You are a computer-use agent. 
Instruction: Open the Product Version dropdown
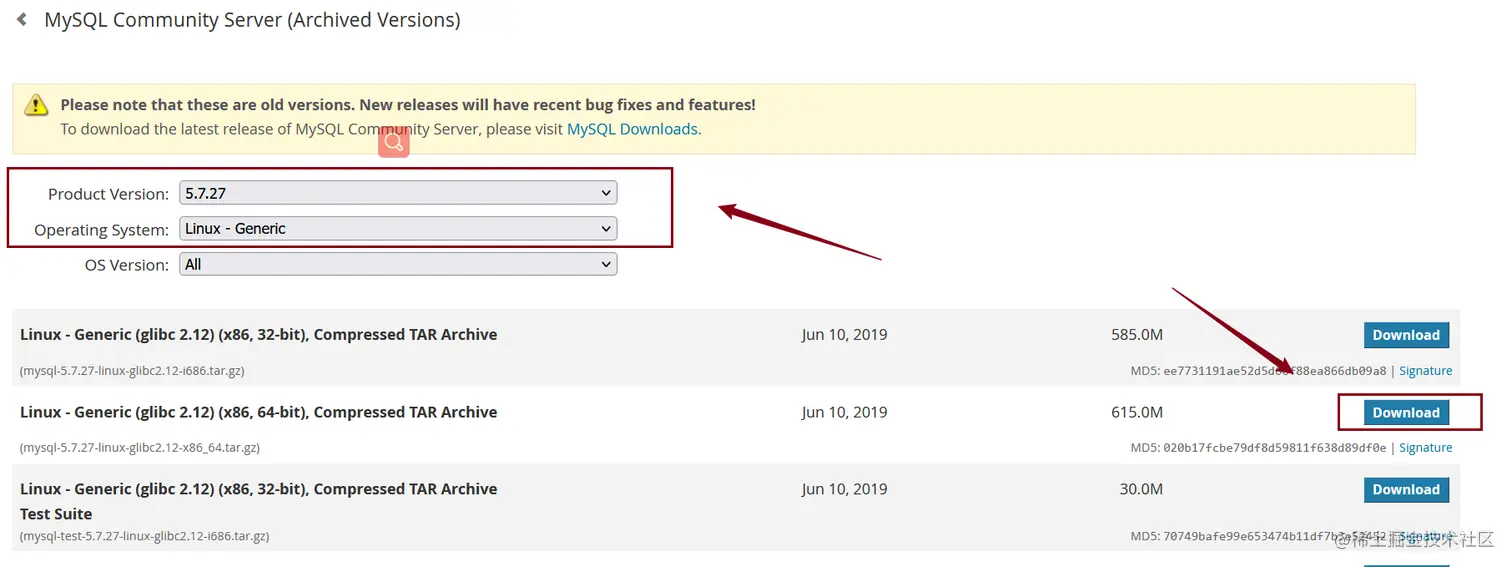[x=398, y=193]
